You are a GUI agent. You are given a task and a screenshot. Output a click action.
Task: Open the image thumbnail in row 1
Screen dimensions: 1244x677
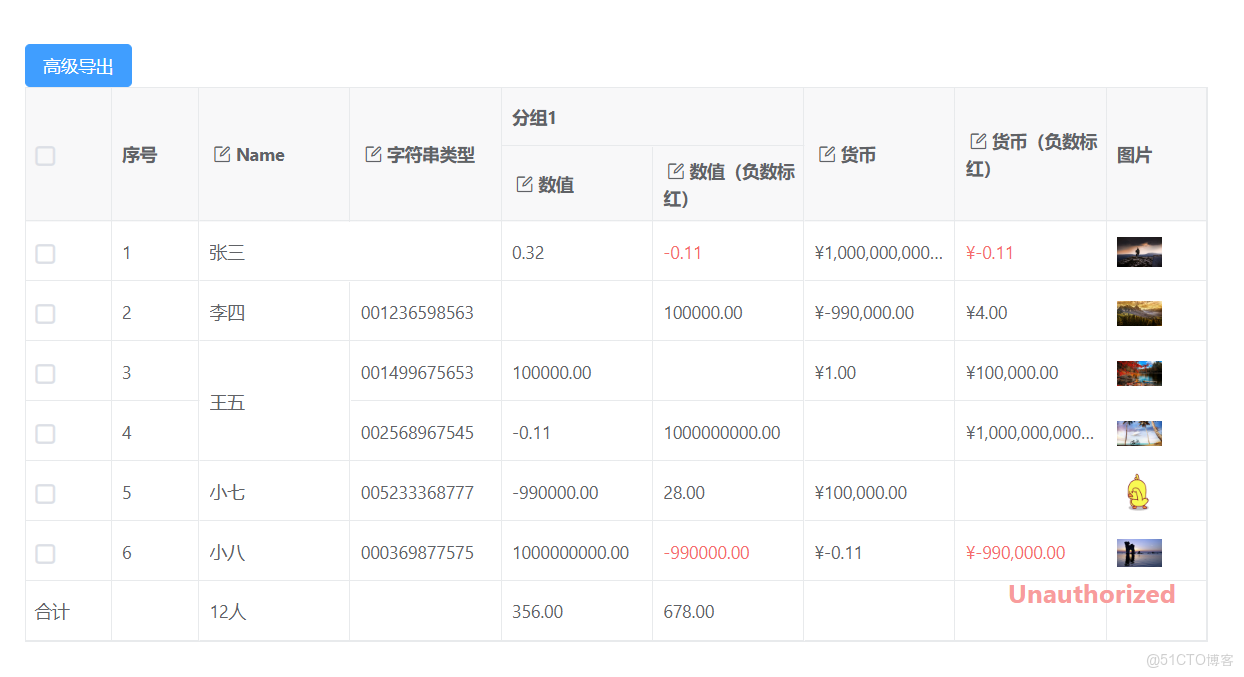pos(1139,252)
